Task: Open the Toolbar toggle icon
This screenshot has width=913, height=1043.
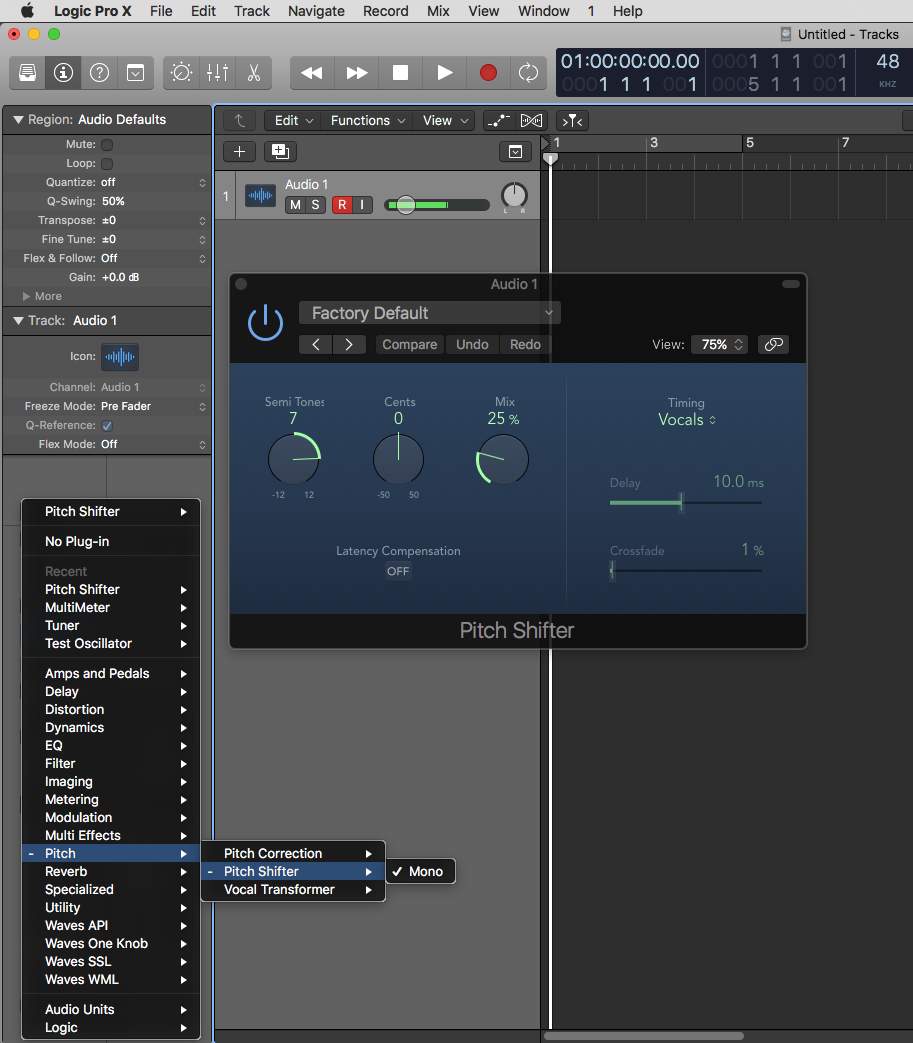Action: coord(135,73)
